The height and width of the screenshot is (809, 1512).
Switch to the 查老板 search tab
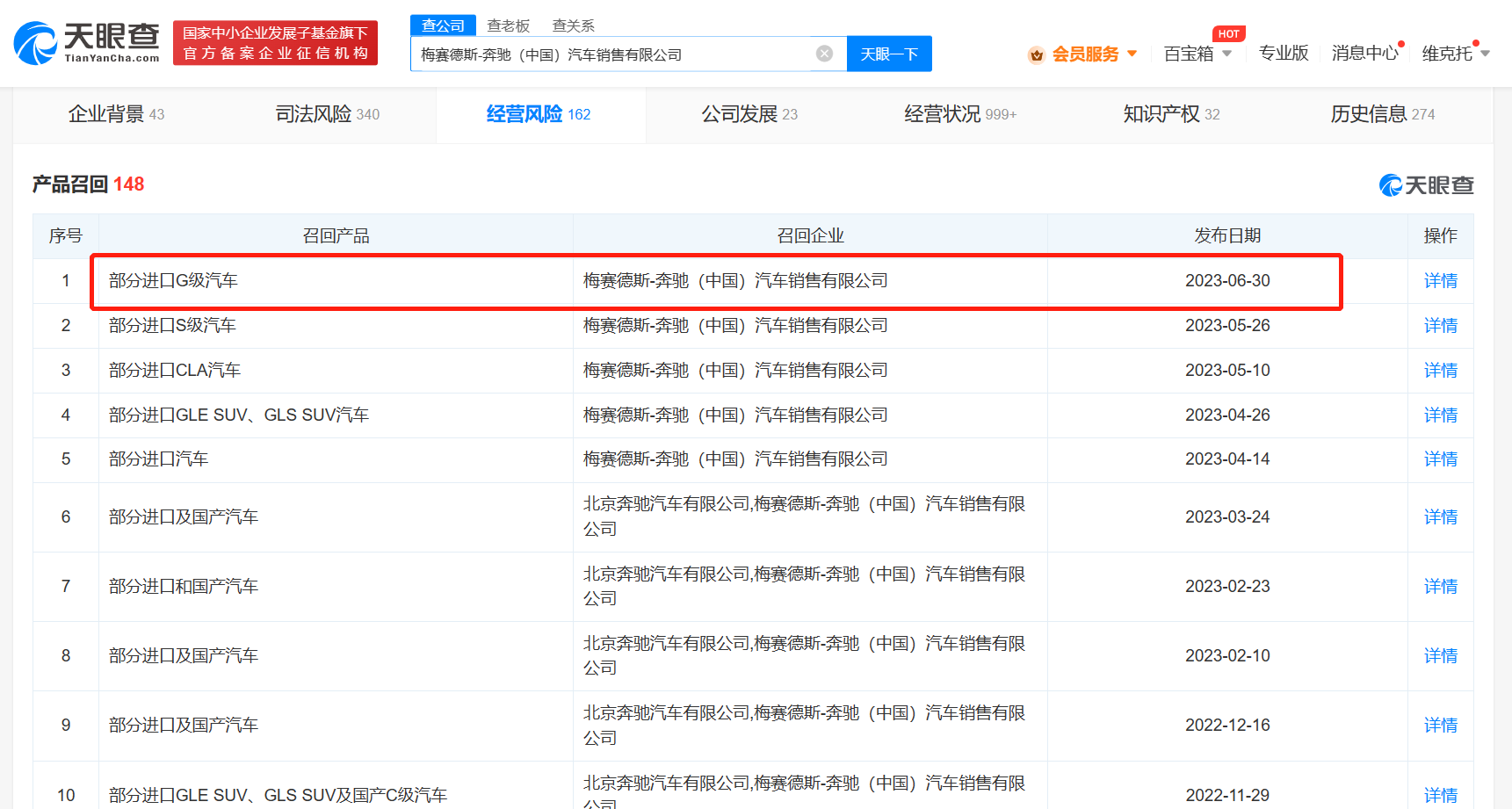coord(508,25)
